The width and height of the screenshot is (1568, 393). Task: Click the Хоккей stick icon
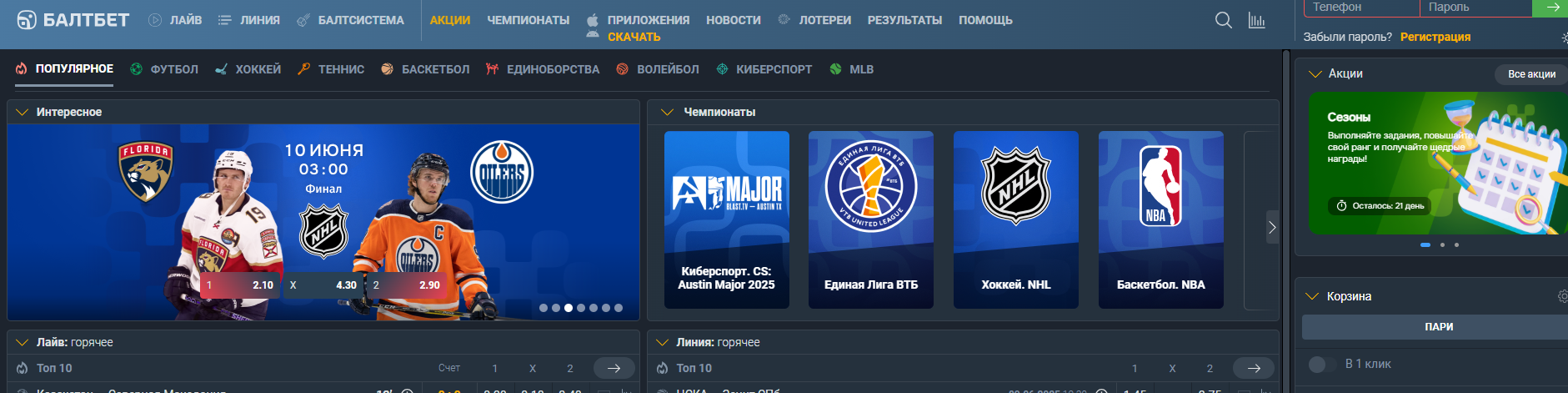pos(221,69)
